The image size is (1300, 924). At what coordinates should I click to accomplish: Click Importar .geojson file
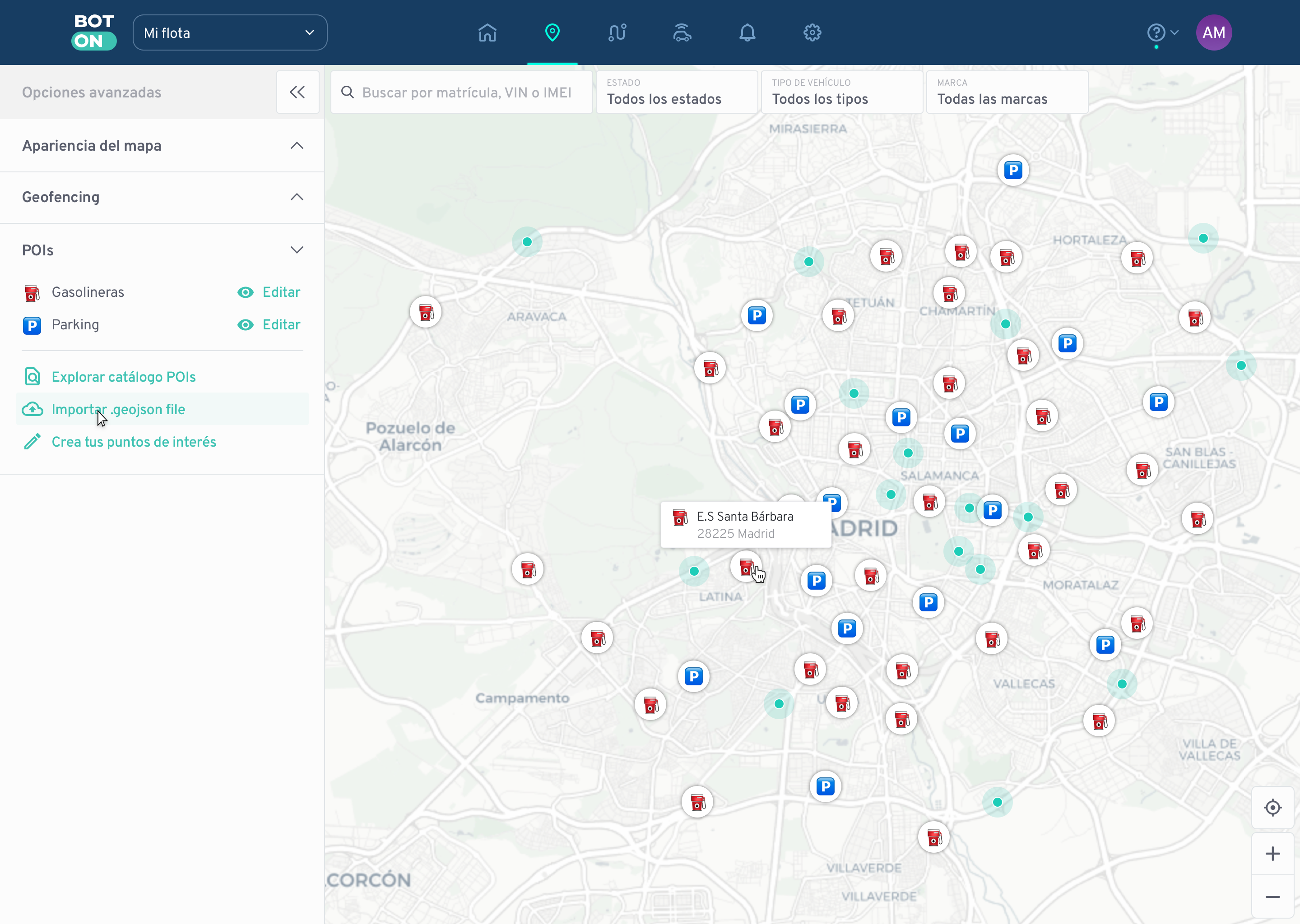tap(117, 409)
